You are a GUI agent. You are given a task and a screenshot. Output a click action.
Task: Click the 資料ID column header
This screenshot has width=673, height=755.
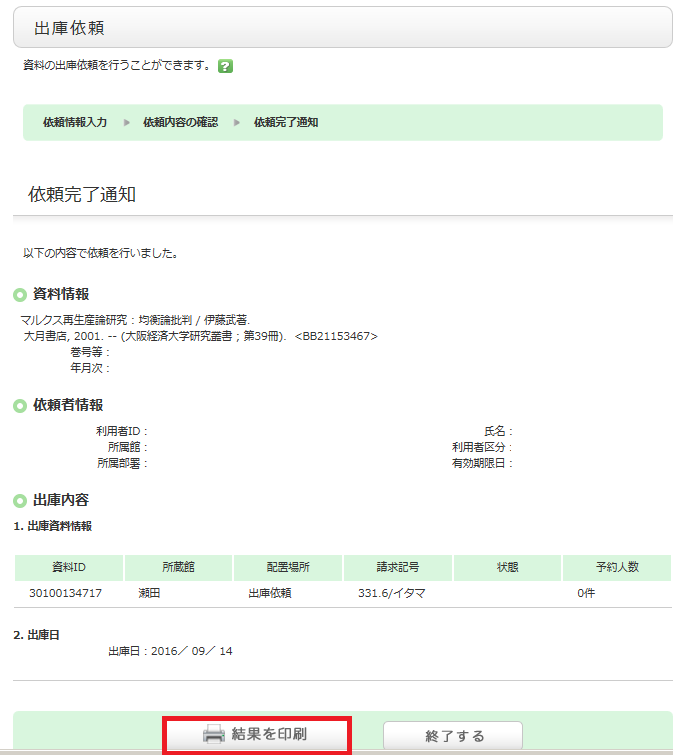click(x=69, y=567)
